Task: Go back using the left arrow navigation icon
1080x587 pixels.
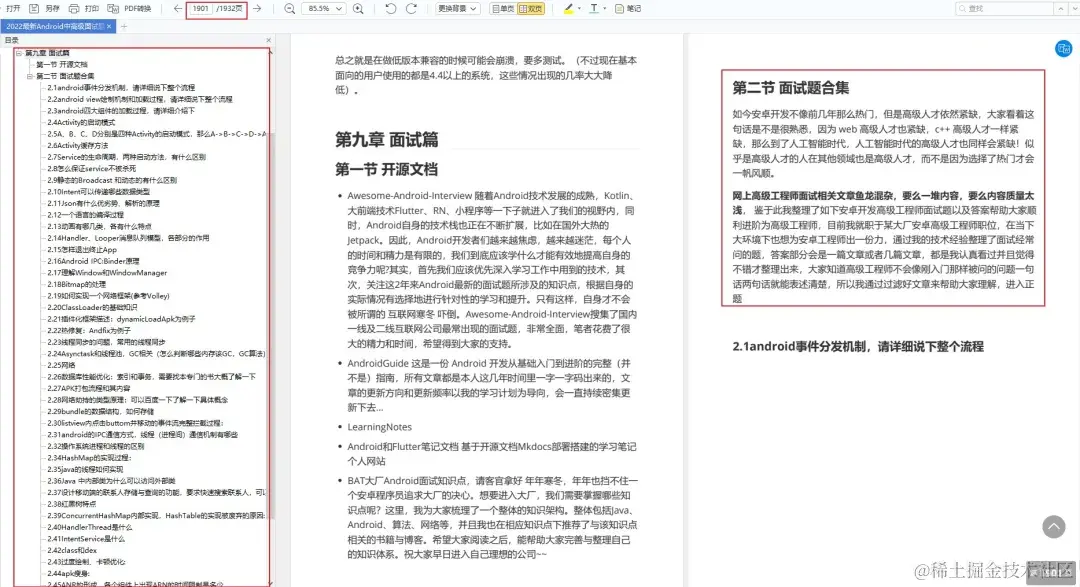Action: click(x=176, y=10)
